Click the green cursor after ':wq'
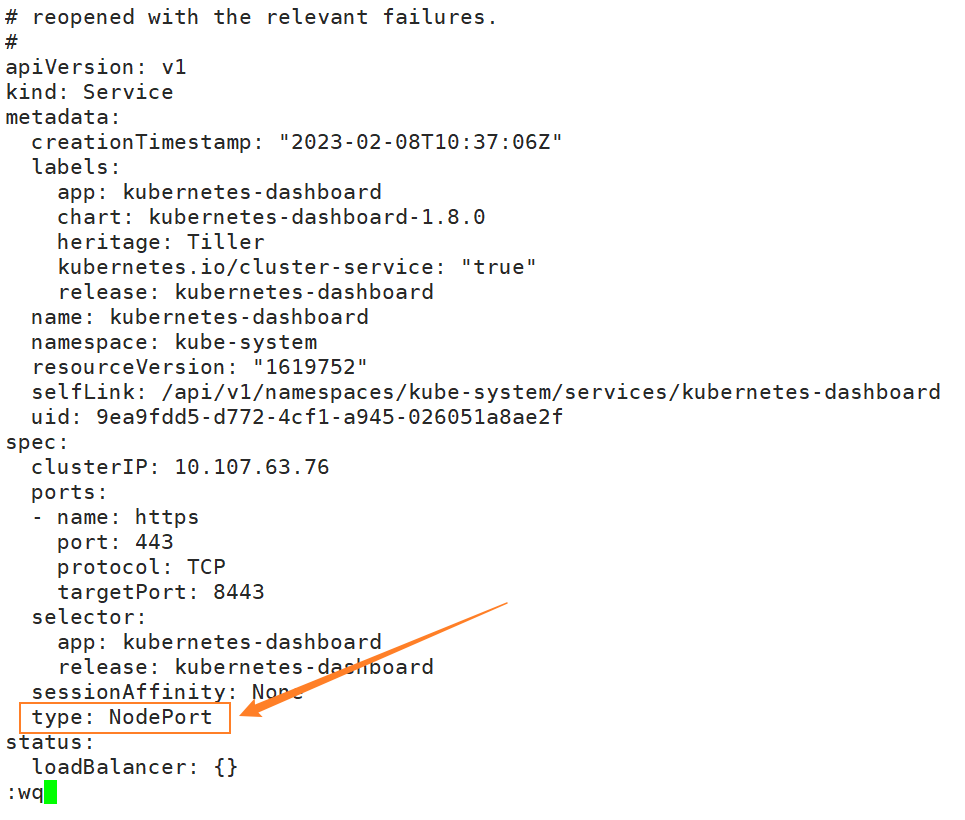Screen dimensions: 965x820 point(51,793)
